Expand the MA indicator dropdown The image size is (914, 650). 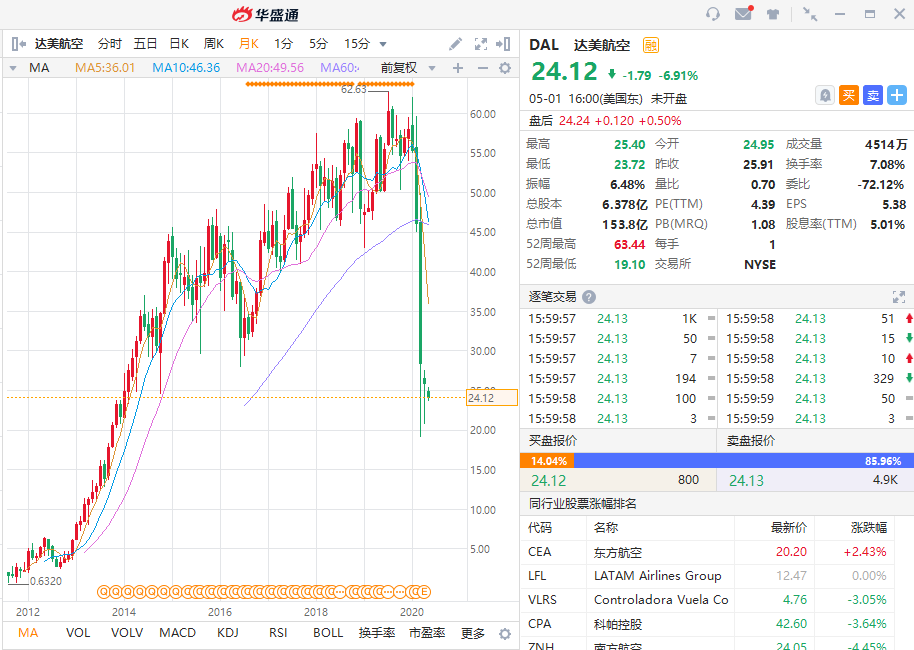click(x=13, y=68)
